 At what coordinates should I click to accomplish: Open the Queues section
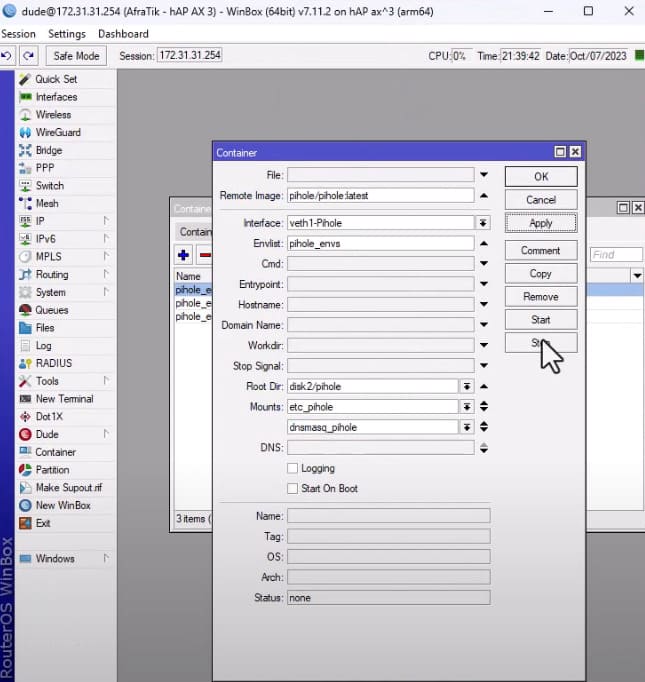pyautogui.click(x=51, y=310)
